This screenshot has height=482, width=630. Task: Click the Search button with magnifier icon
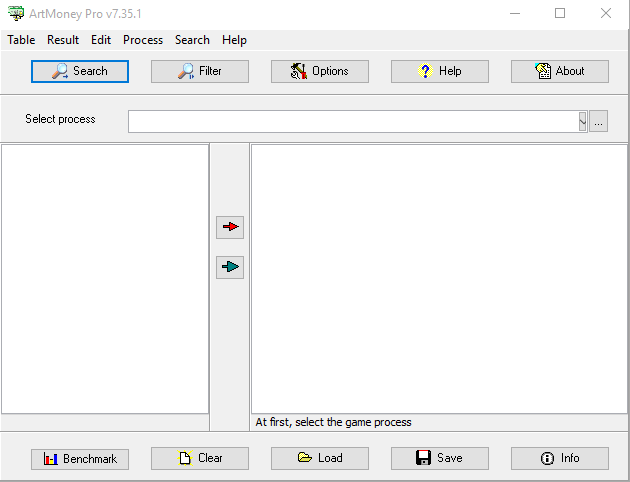80,71
